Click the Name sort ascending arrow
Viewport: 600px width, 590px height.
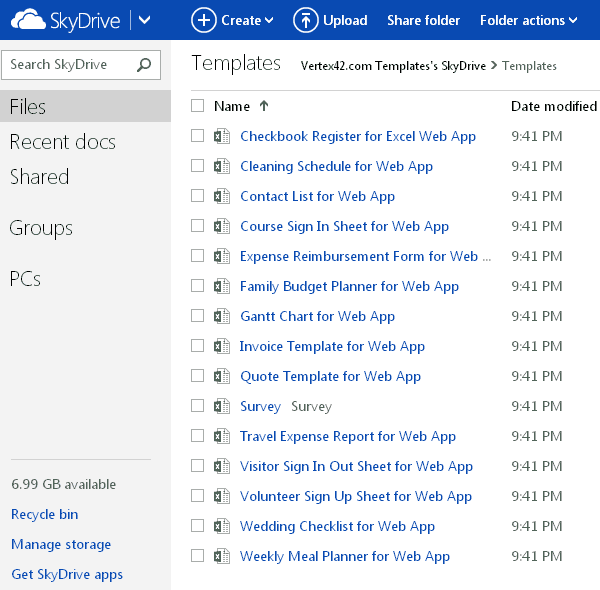[x=264, y=106]
